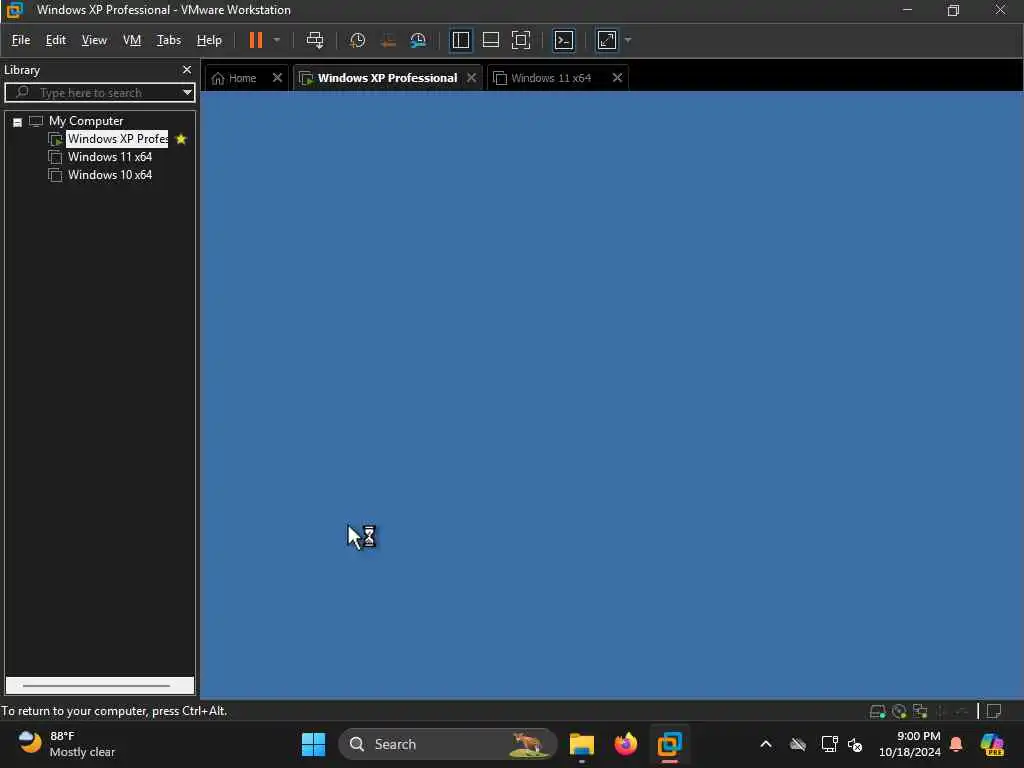Select the Windows XP Professional tab
Image resolution: width=1024 pixels, height=768 pixels.
click(387, 78)
